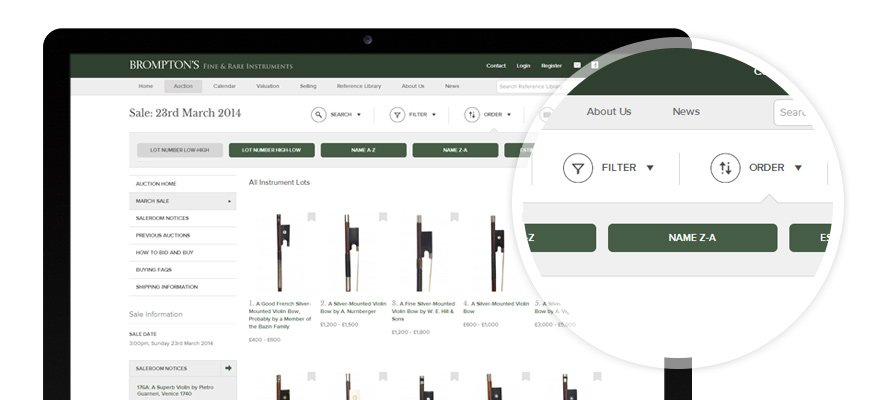This screenshot has width=884, height=400.
Task: Go to the Home nav item
Action: click(x=145, y=86)
